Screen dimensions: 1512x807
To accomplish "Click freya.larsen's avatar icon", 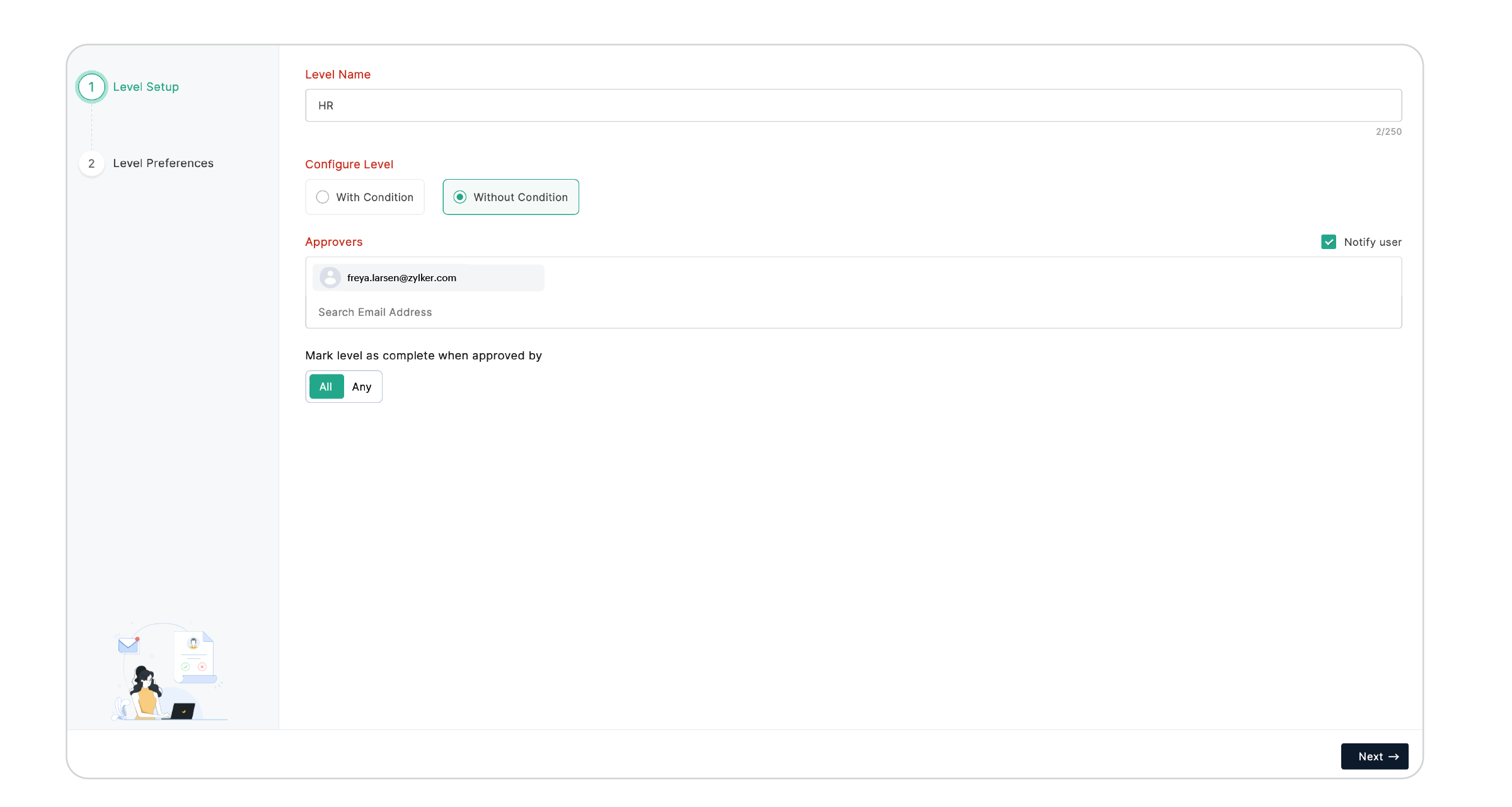I will [x=330, y=277].
